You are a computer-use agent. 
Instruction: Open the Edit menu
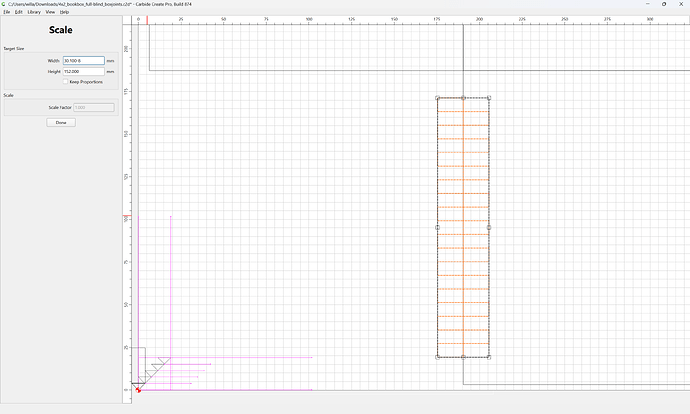click(18, 12)
